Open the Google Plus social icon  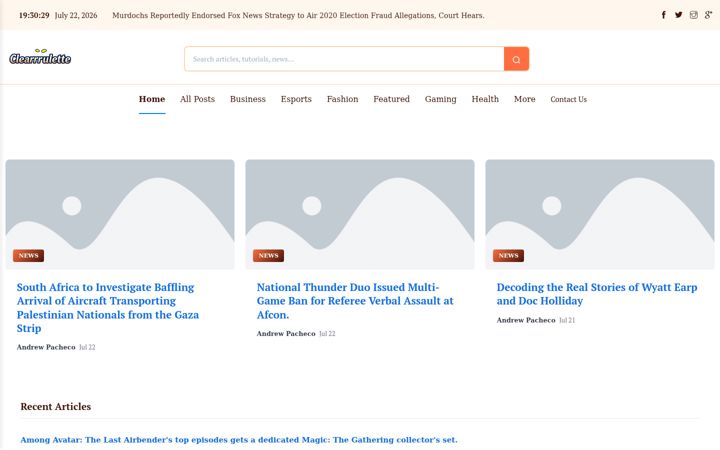[x=709, y=15]
